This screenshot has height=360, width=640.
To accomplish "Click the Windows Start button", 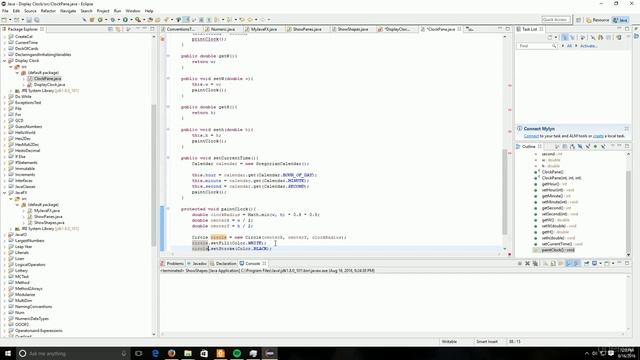I will [8, 353].
